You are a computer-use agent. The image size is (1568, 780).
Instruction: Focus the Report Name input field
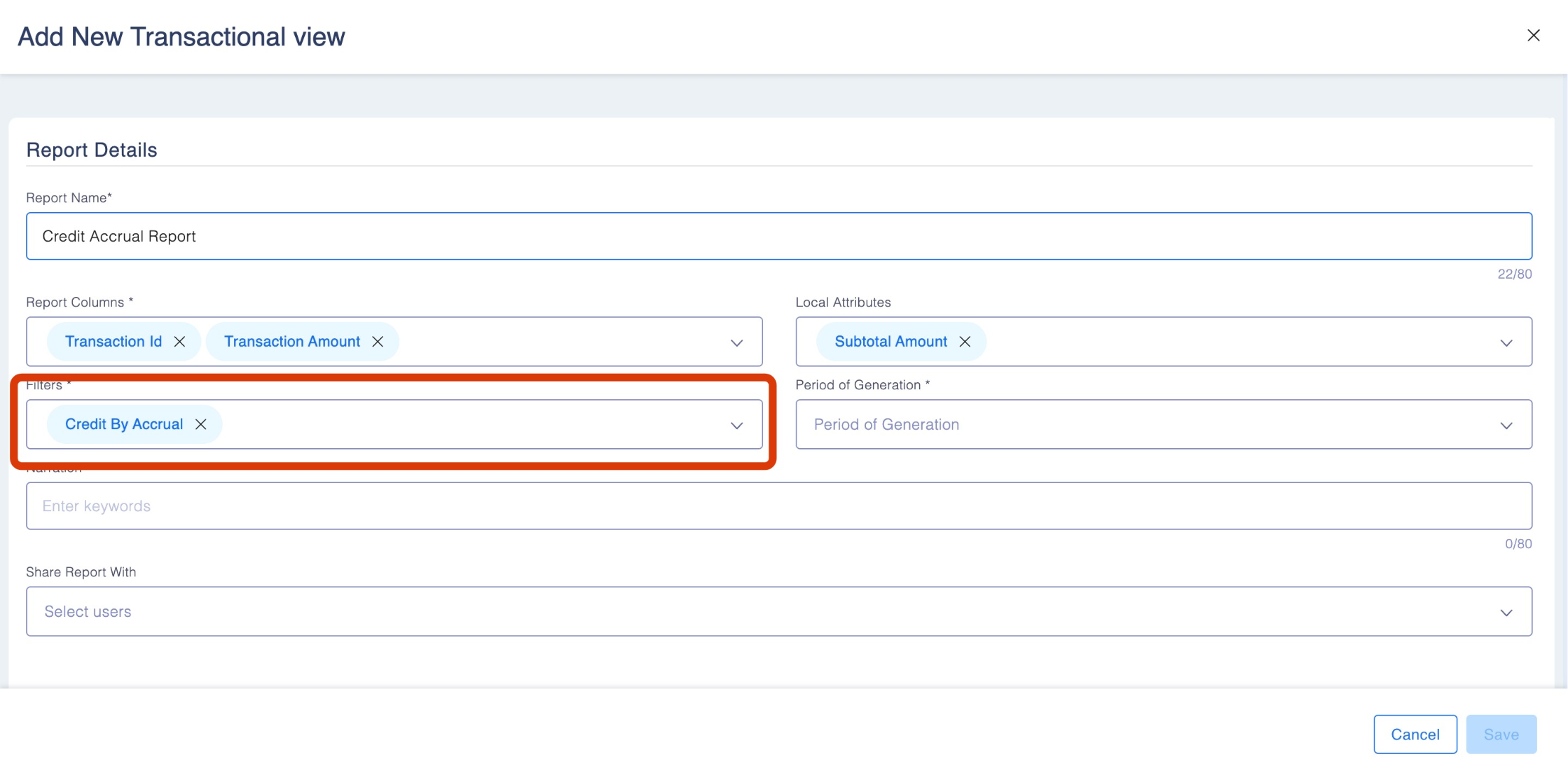(x=778, y=236)
